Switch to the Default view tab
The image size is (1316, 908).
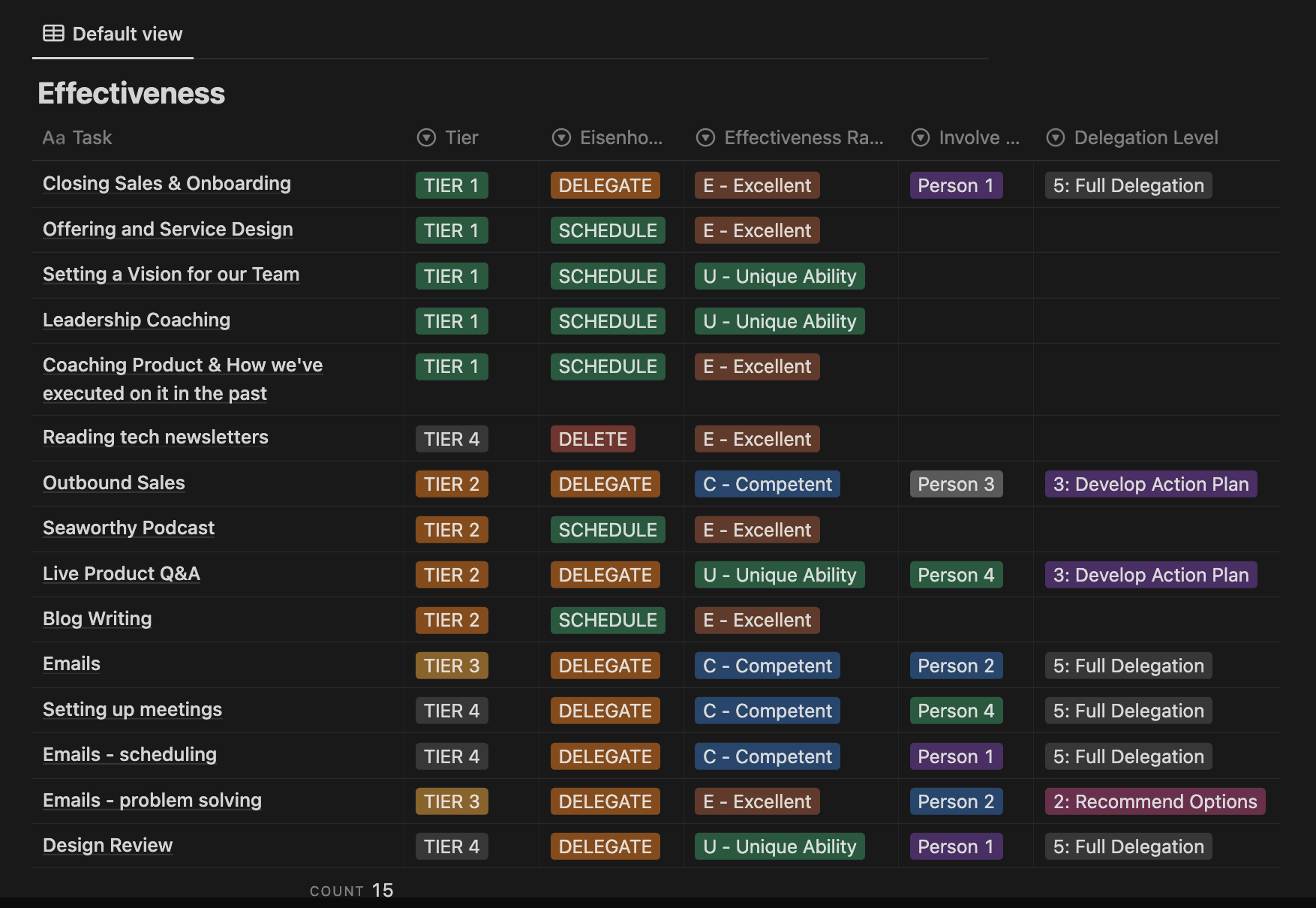(x=127, y=34)
